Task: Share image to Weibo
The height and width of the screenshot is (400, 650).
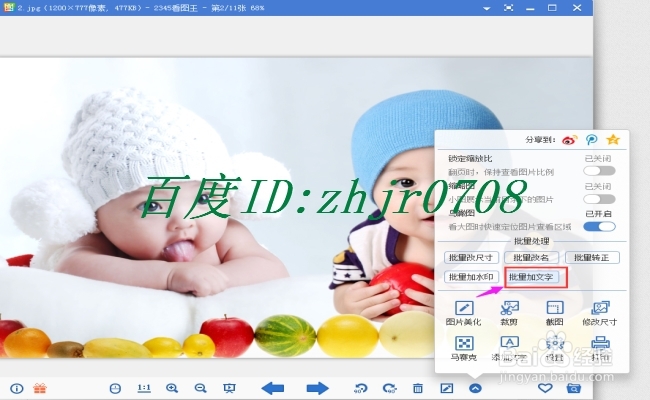Action: coord(570,140)
